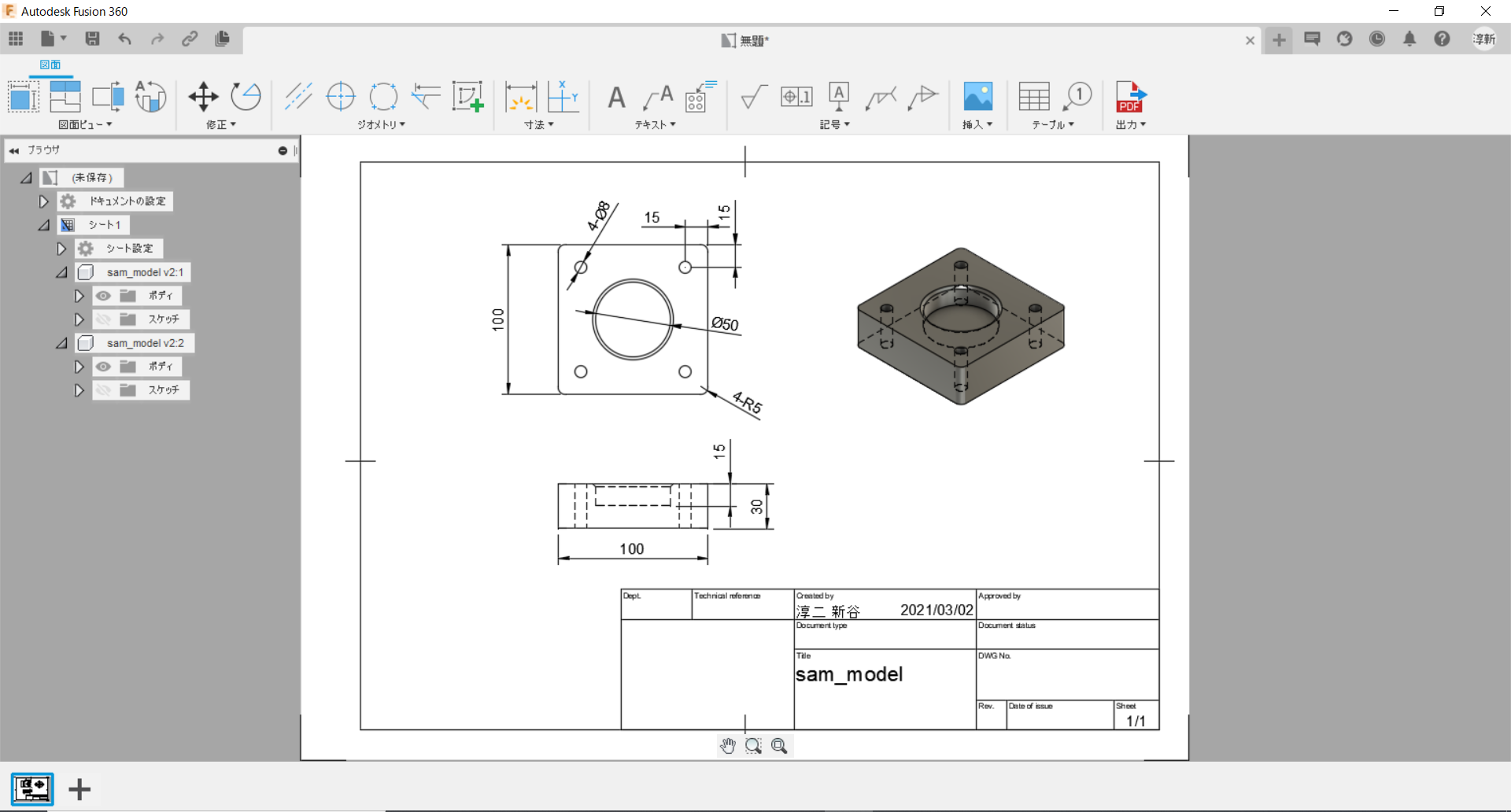Open the Geometry group dropdown
This screenshot has height=812, width=1511.
381,124
